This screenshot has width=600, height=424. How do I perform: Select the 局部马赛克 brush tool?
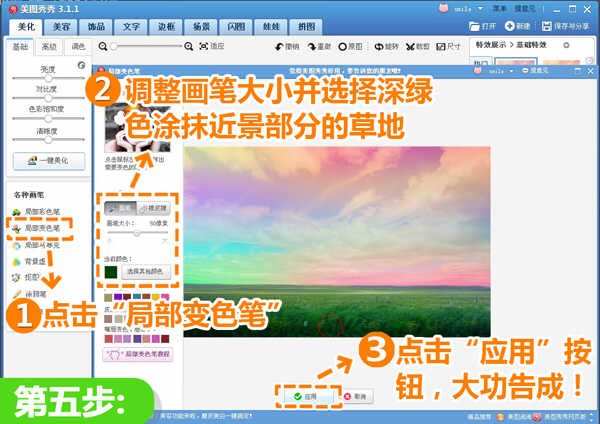click(36, 245)
